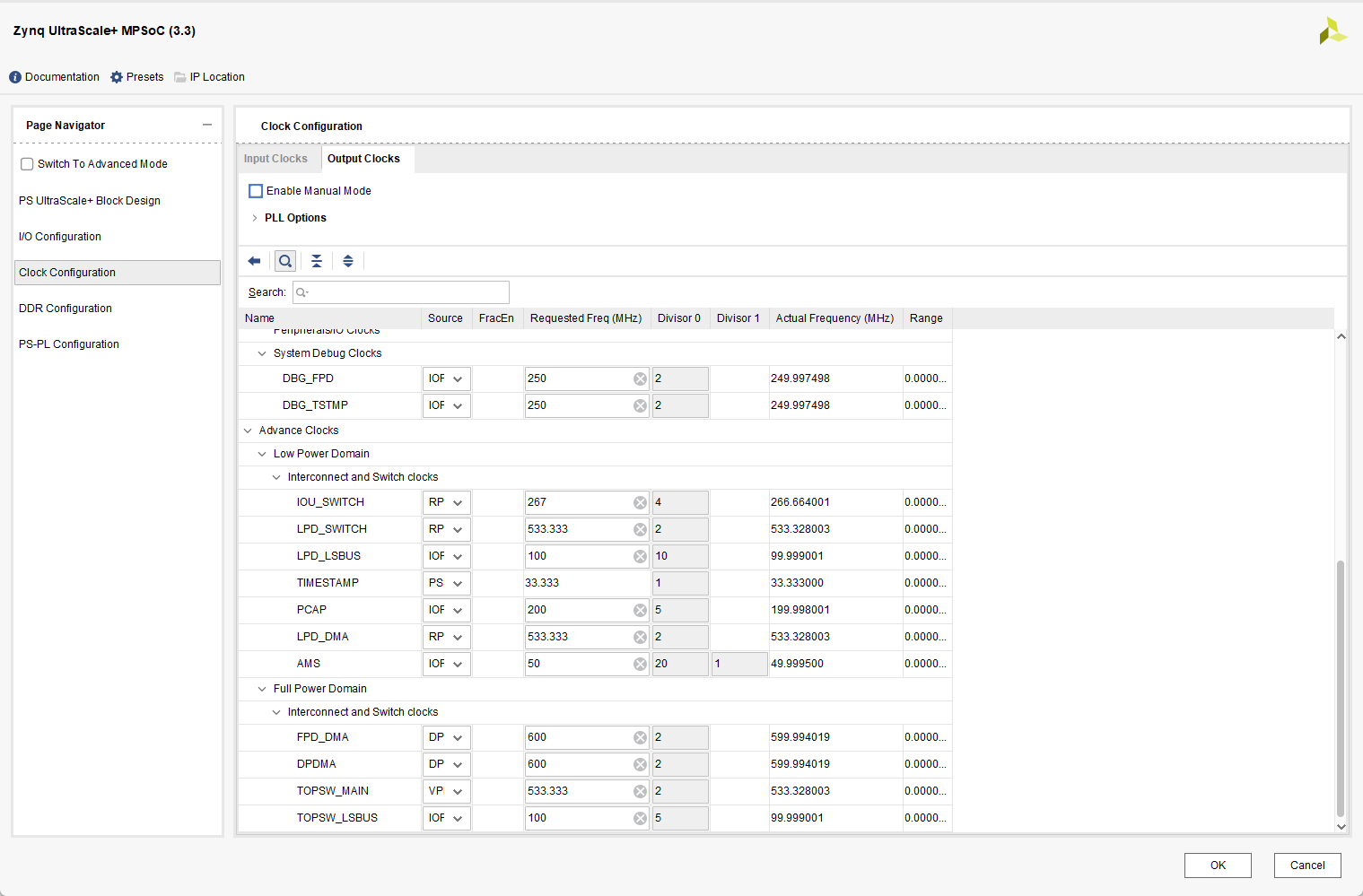
Task: Open DBG_FPD source dropdown
Action: [447, 378]
